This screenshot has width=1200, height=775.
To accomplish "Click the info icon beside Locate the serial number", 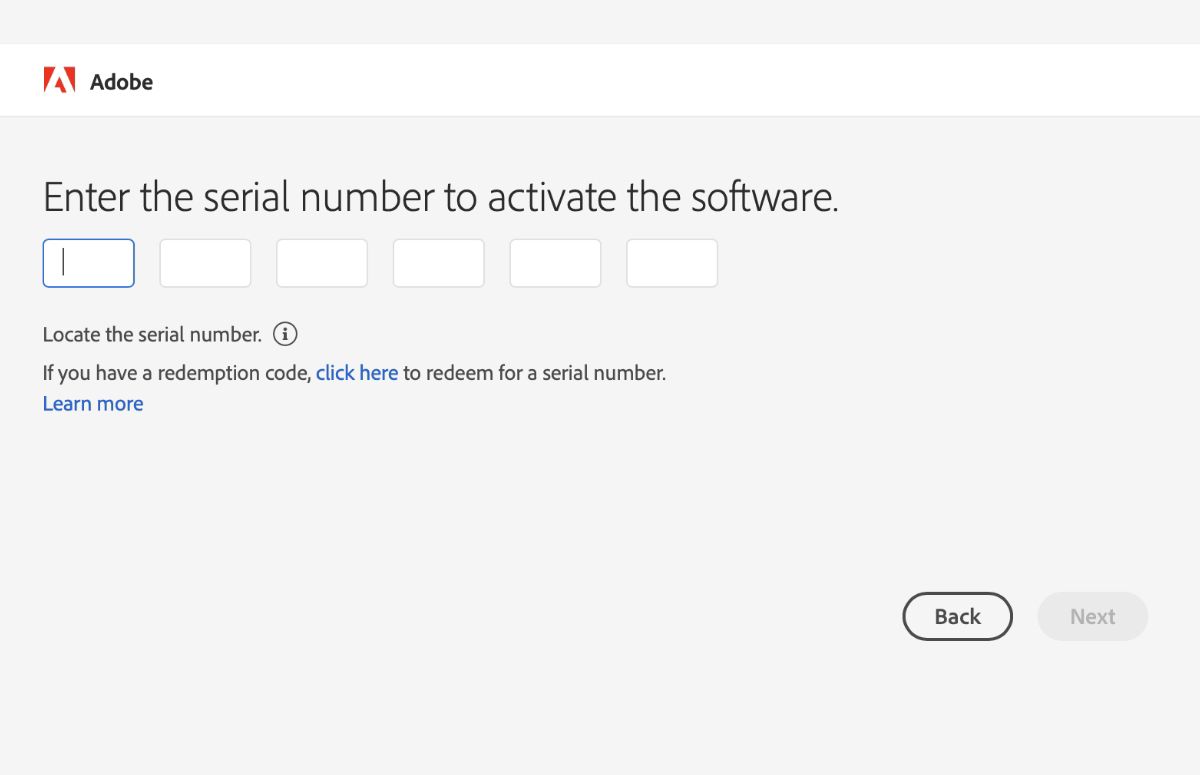I will point(285,334).
